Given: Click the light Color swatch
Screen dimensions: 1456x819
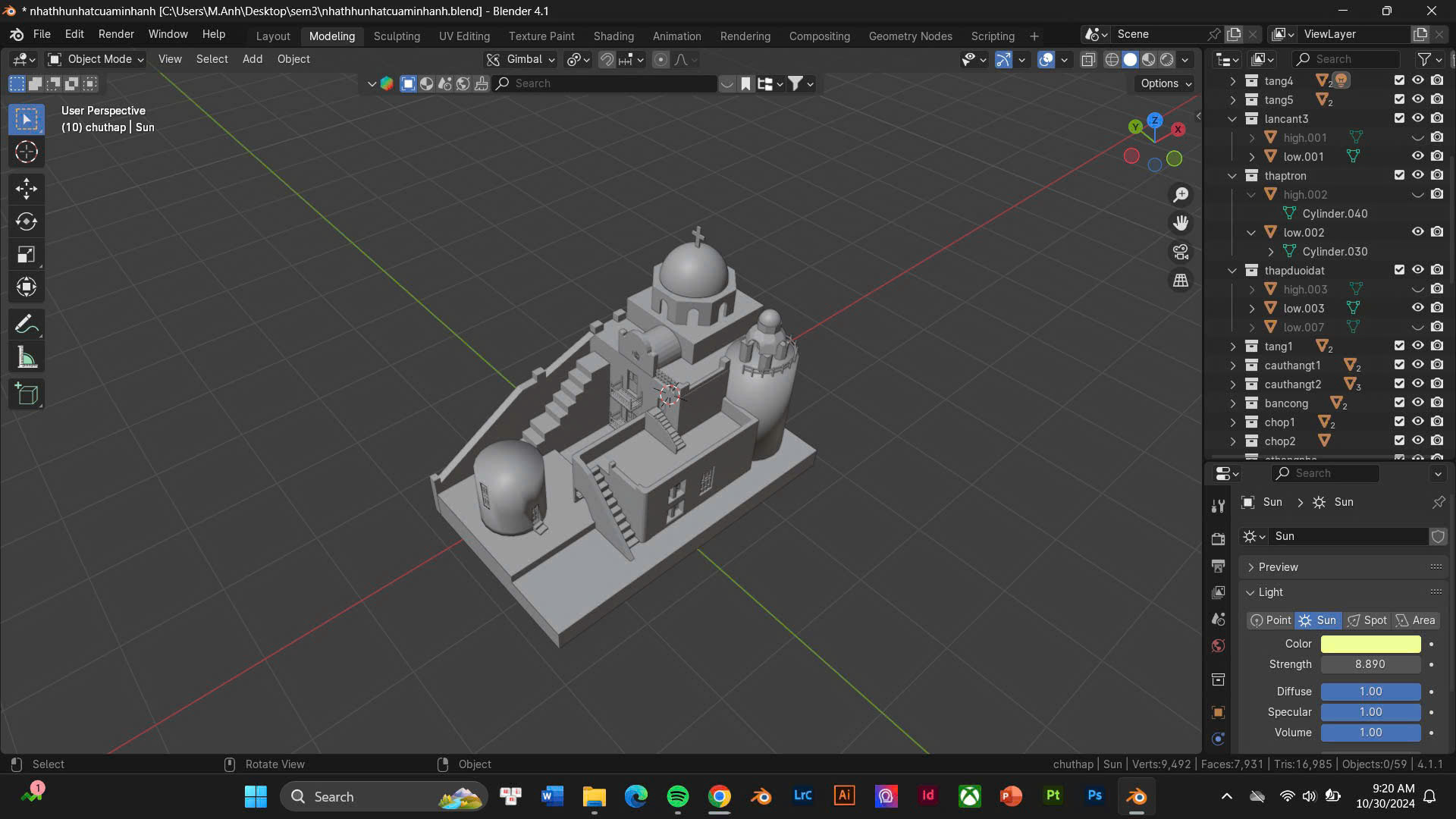Looking at the screenshot, I should coord(1370,644).
